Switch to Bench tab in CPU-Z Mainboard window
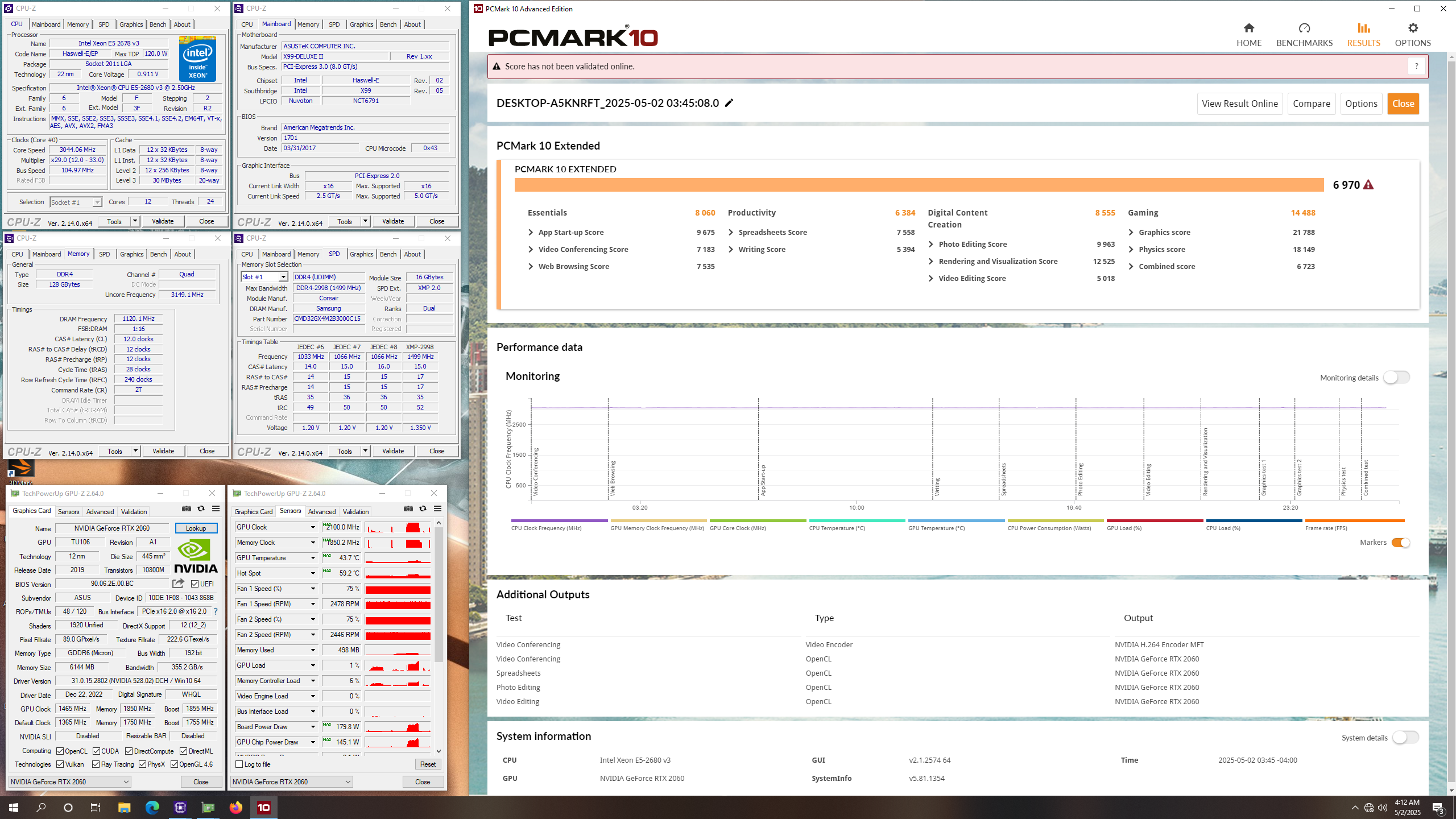 [x=388, y=24]
